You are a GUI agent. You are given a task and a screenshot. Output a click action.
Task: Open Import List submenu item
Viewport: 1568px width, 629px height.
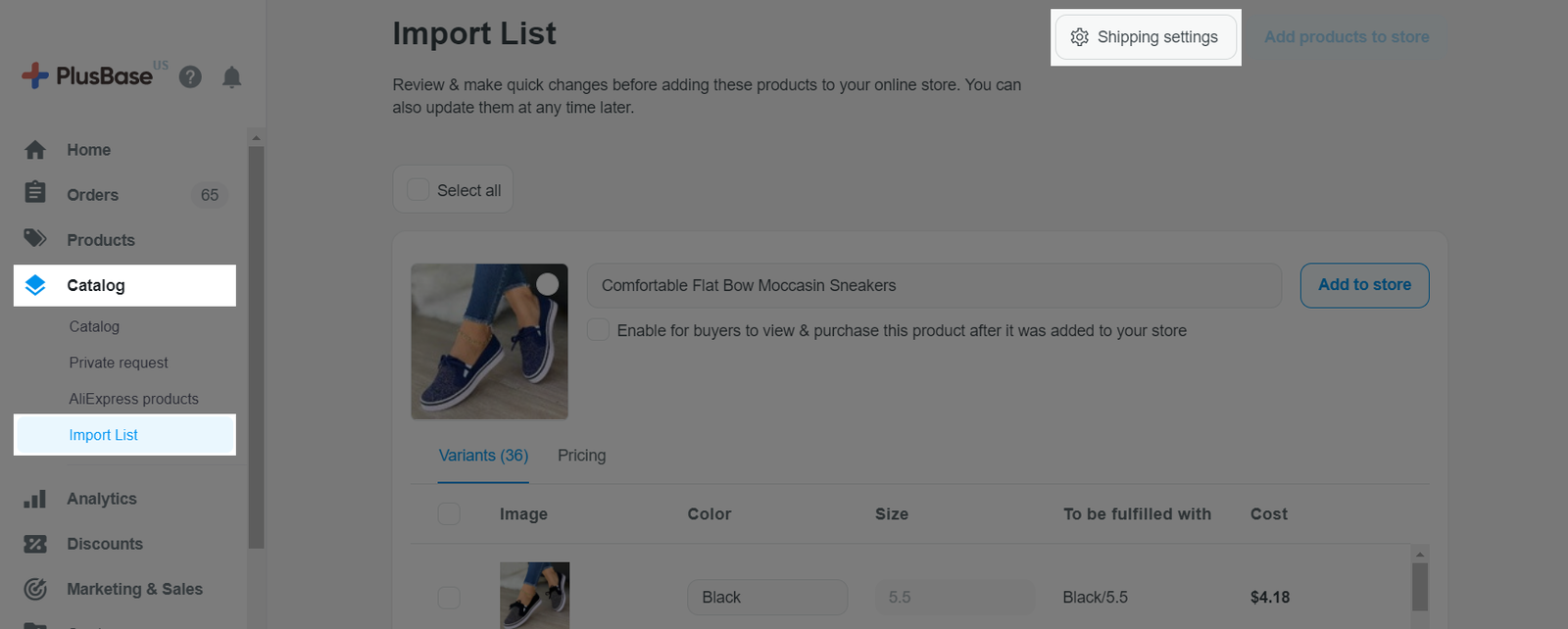[x=124, y=435]
